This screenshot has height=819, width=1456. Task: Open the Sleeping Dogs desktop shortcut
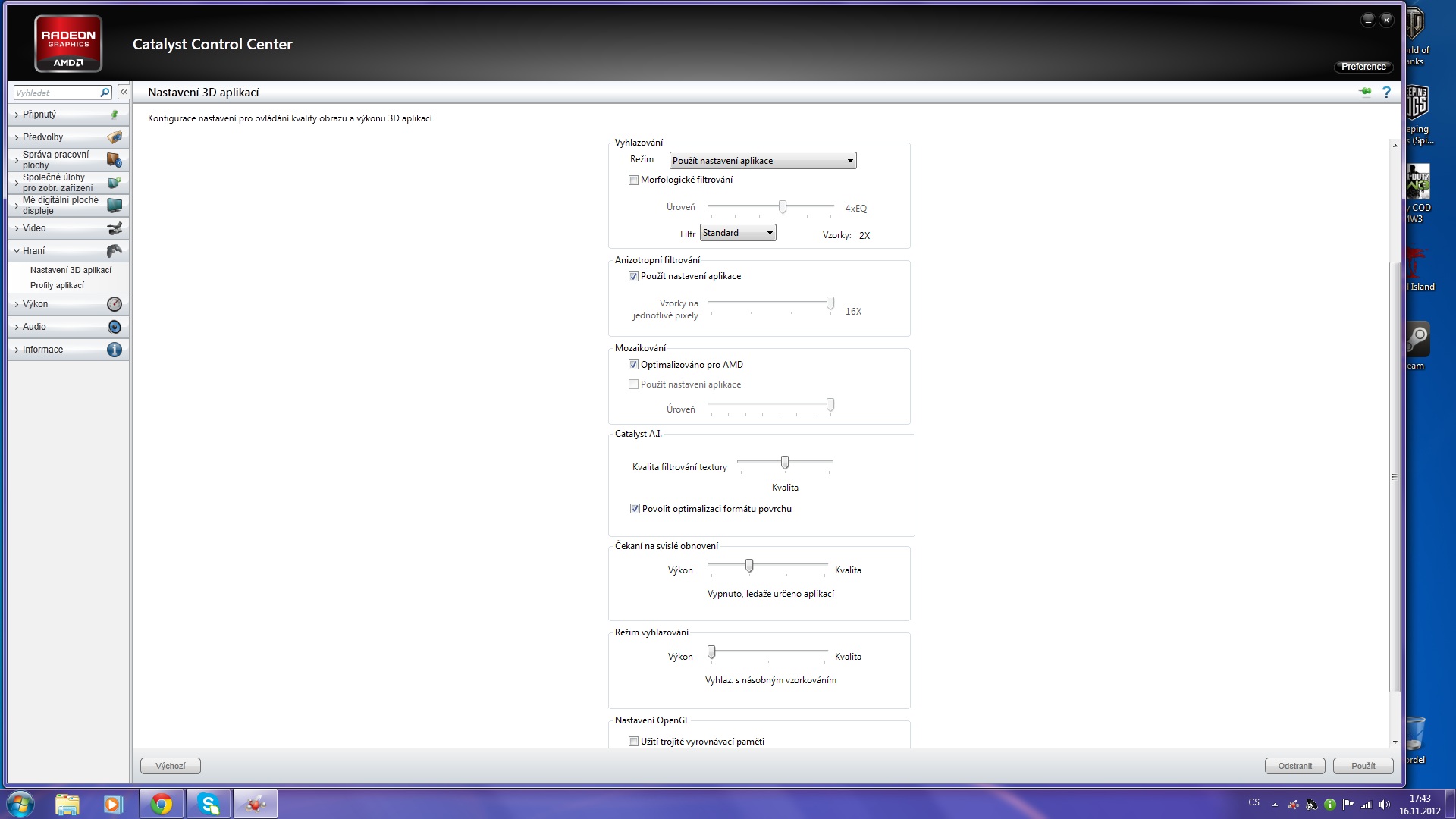(x=1418, y=115)
